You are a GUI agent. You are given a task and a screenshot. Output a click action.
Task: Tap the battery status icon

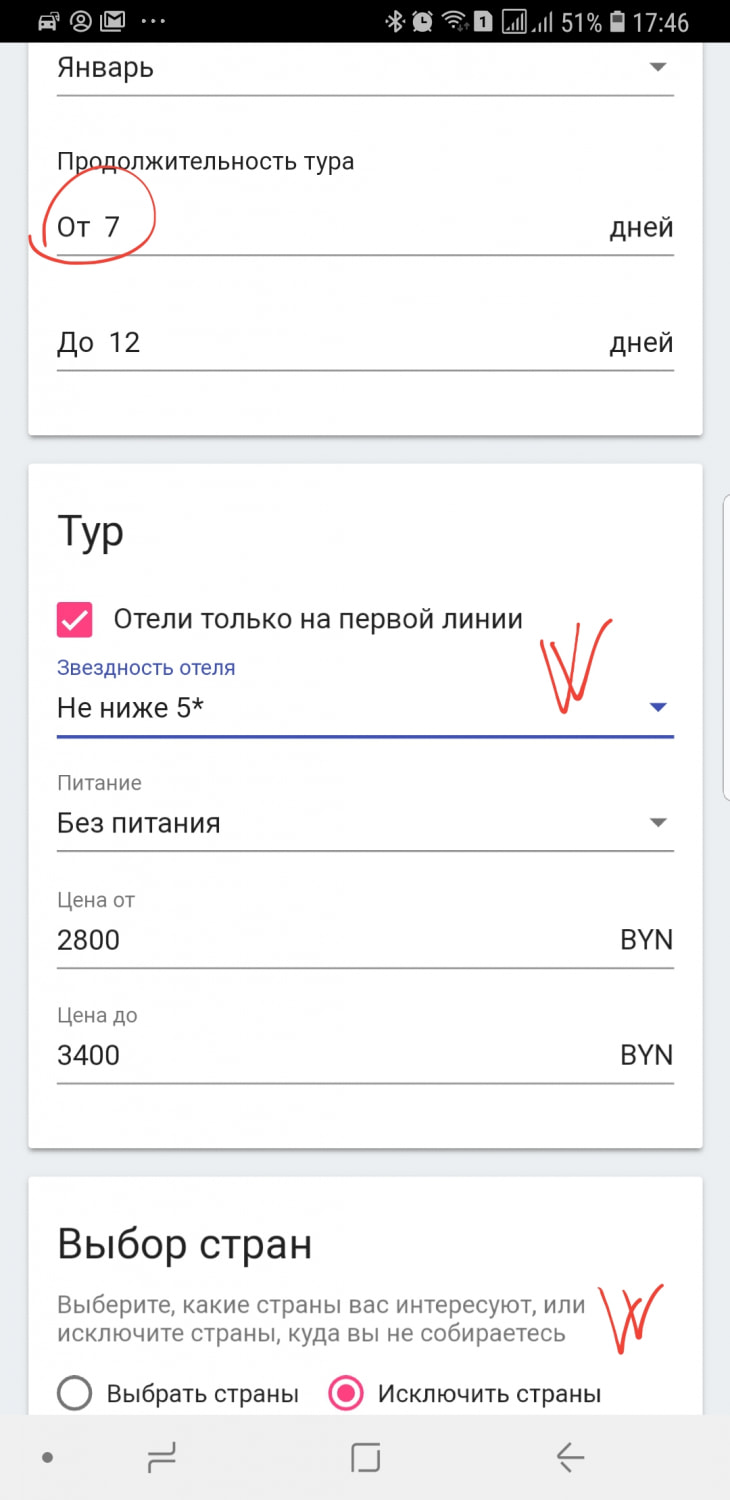click(620, 21)
